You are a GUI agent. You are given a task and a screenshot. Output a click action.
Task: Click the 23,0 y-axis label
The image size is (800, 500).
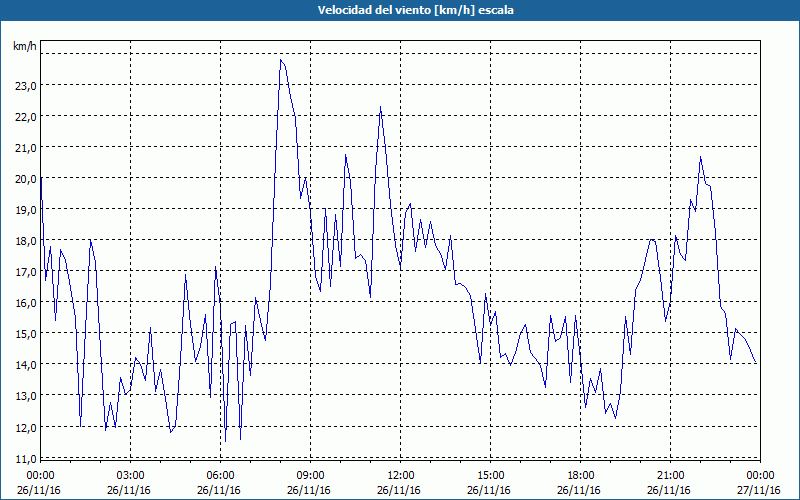coord(26,86)
